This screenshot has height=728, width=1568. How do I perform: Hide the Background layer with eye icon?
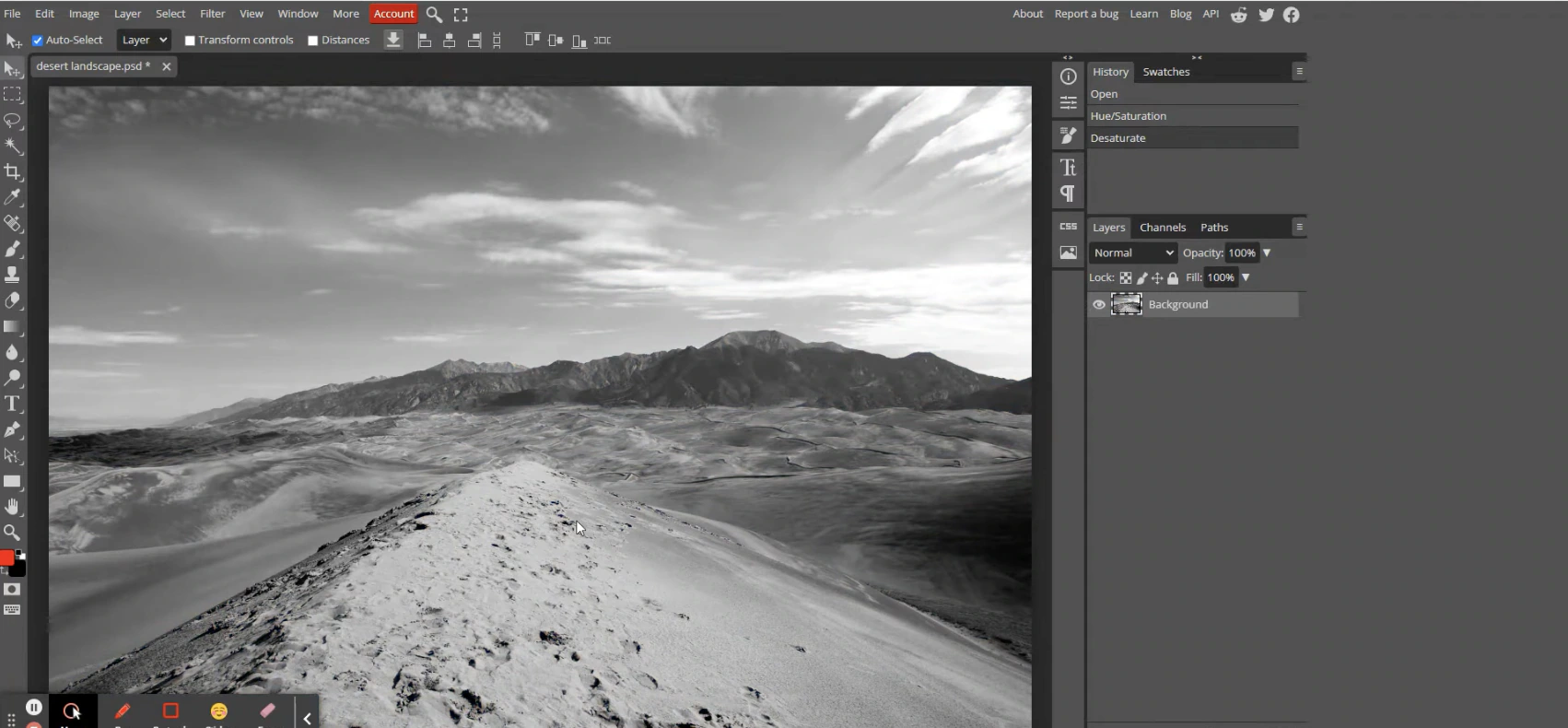click(x=1099, y=305)
